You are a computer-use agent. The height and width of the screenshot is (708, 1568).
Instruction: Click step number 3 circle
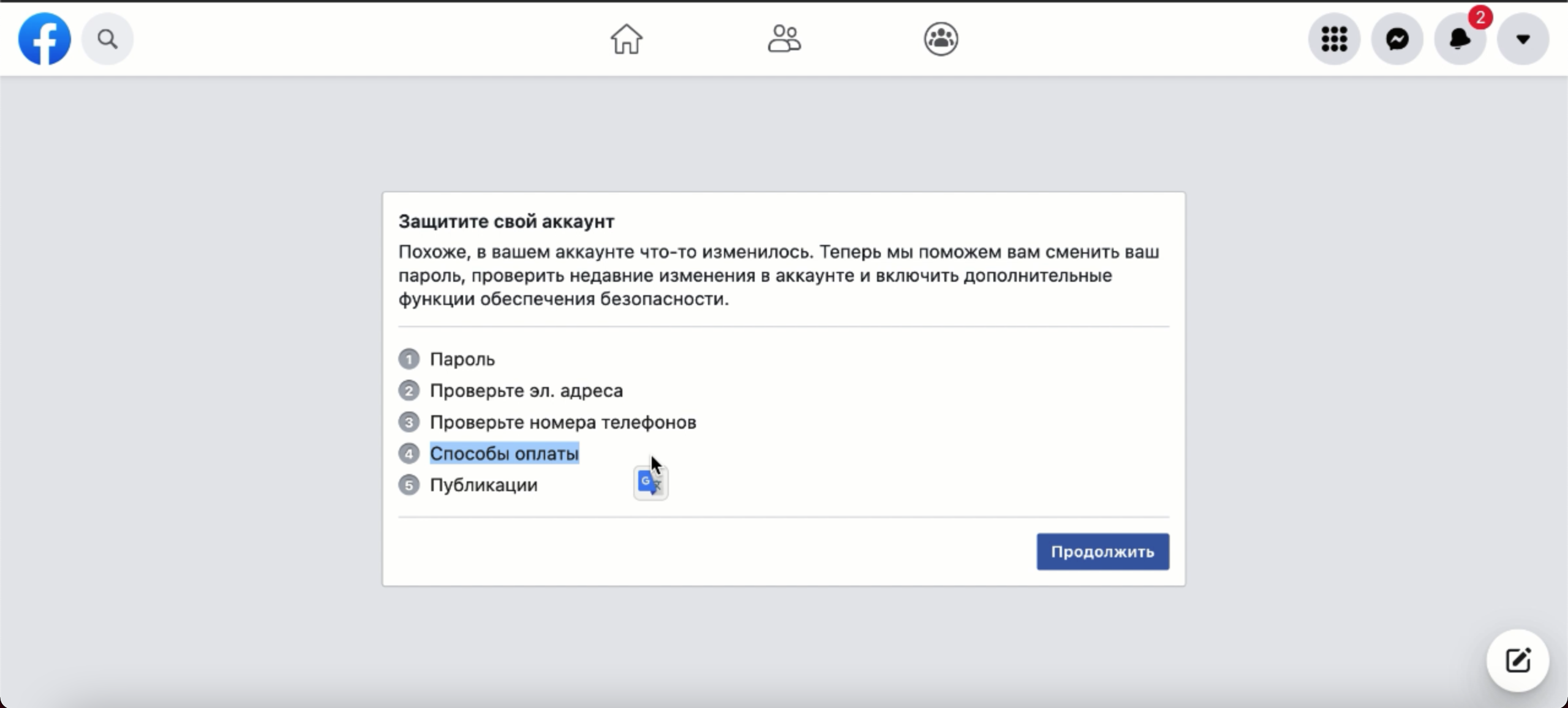pyautogui.click(x=409, y=422)
